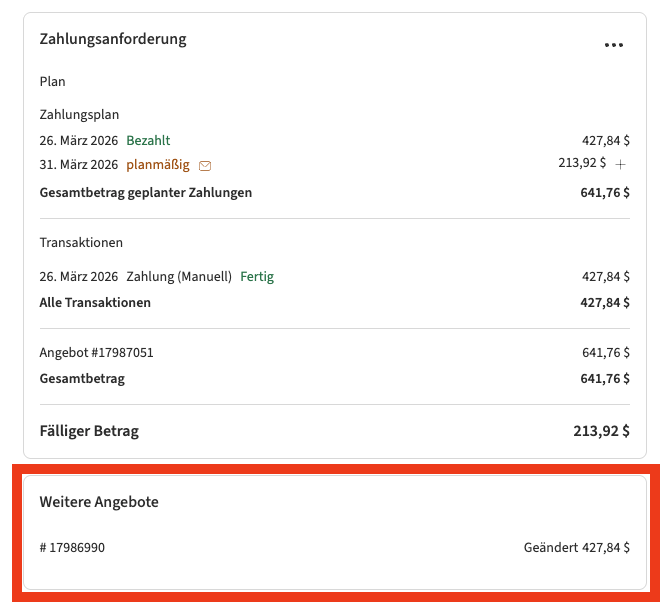This screenshot has width=668, height=603.
Task: Open the Zahlungsanforderung three-dot menu
Action: [614, 45]
